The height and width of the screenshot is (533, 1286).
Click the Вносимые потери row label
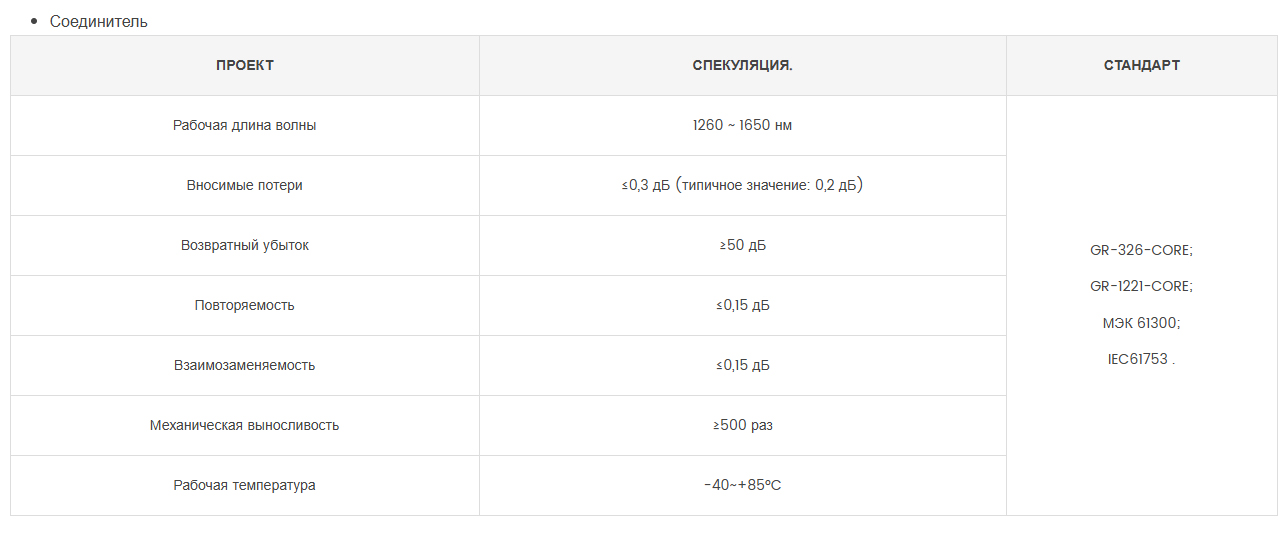point(245,185)
